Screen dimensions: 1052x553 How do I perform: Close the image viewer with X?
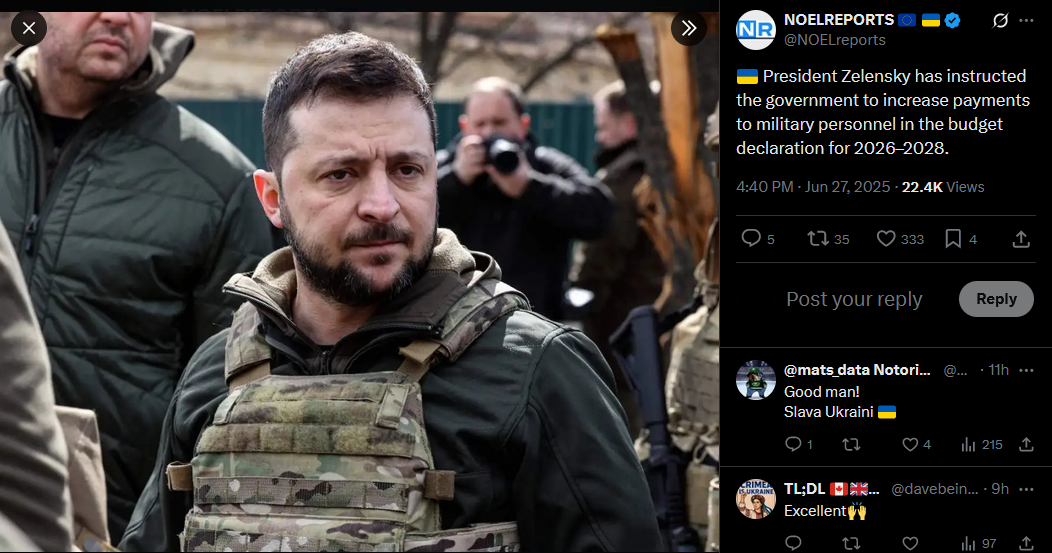click(x=29, y=28)
